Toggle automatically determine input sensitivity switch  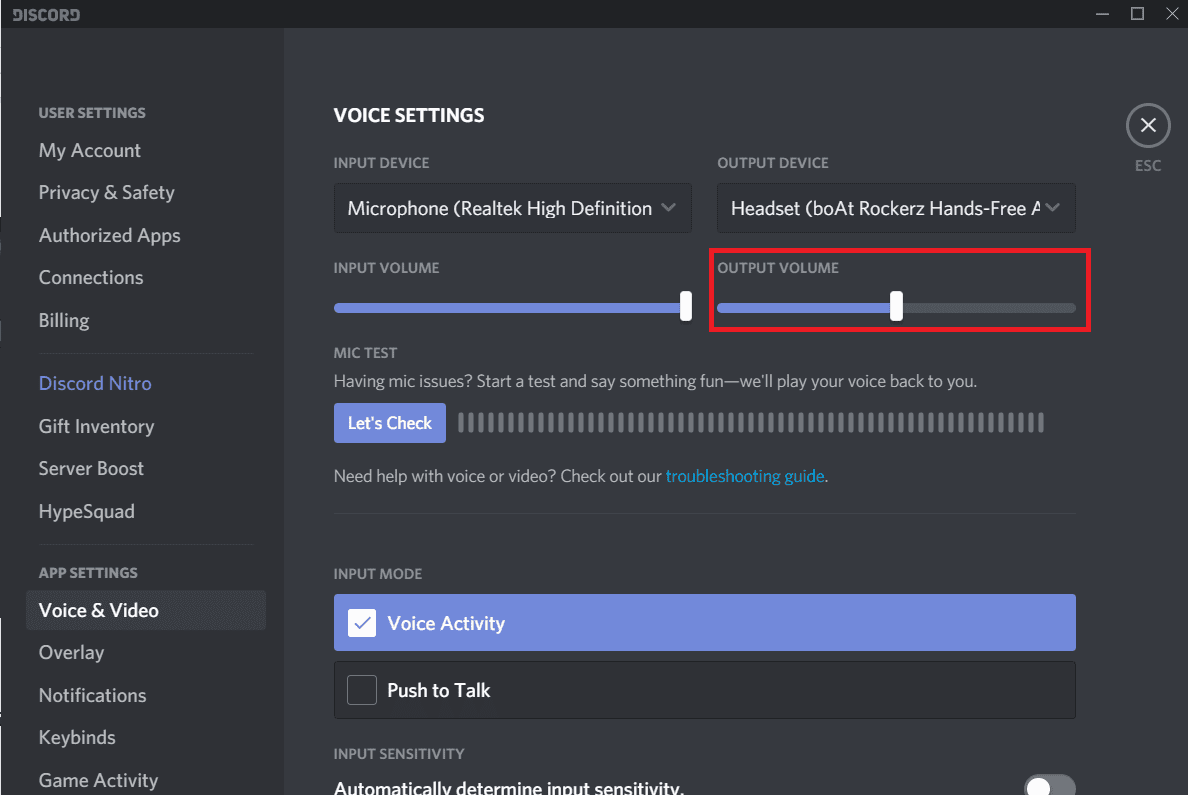(1048, 786)
